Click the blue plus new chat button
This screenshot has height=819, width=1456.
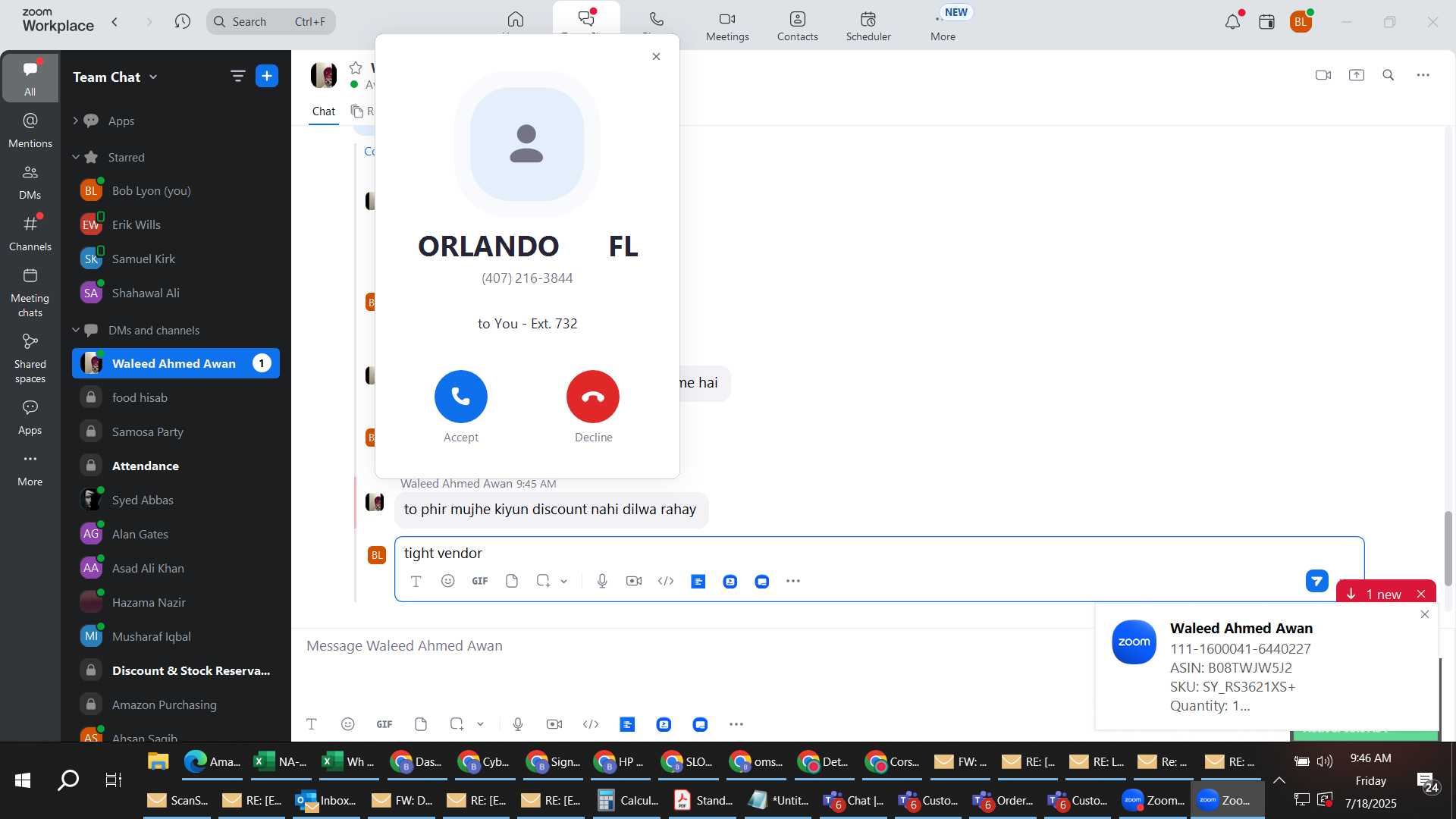pos(267,76)
